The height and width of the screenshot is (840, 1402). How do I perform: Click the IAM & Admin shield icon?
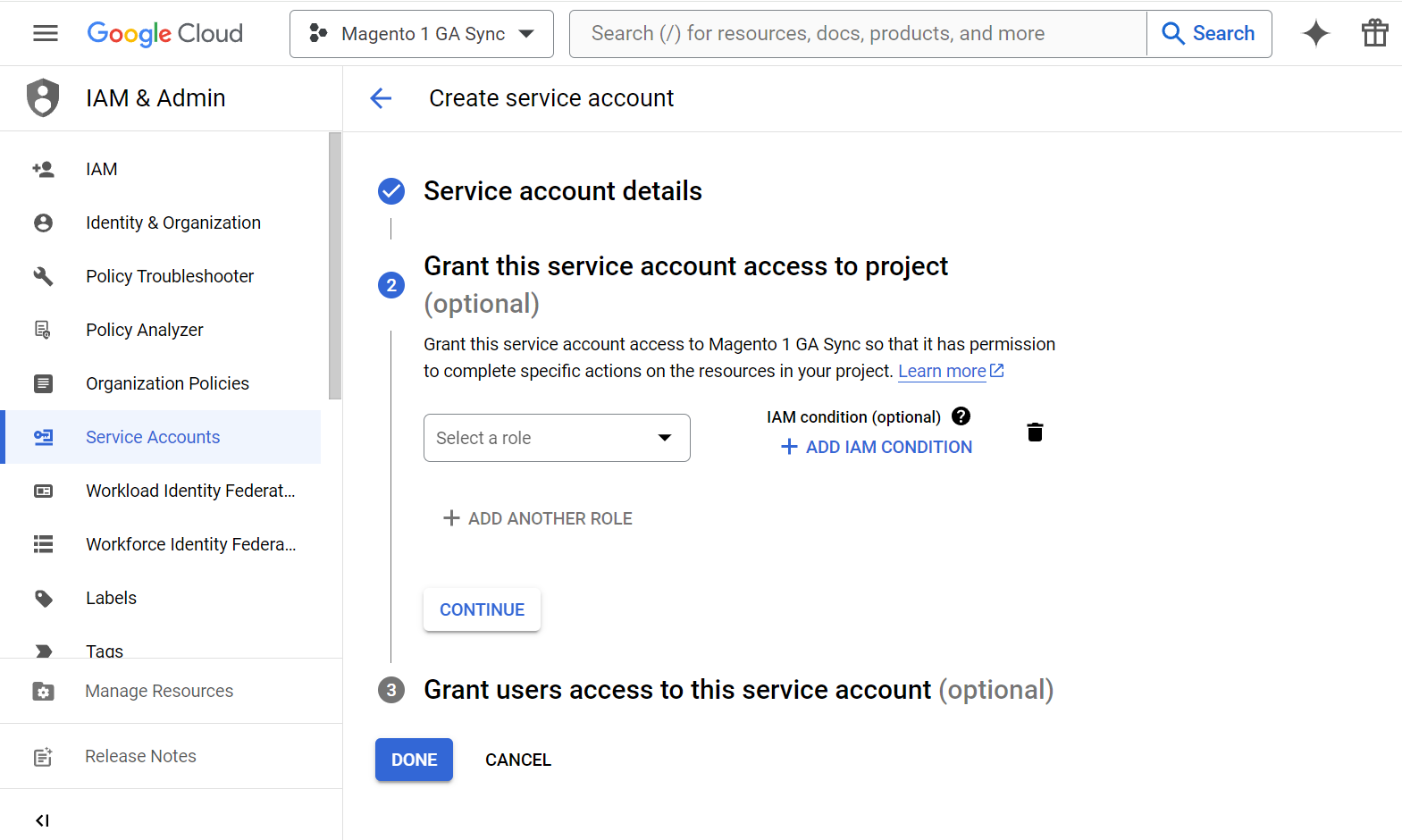click(x=43, y=98)
